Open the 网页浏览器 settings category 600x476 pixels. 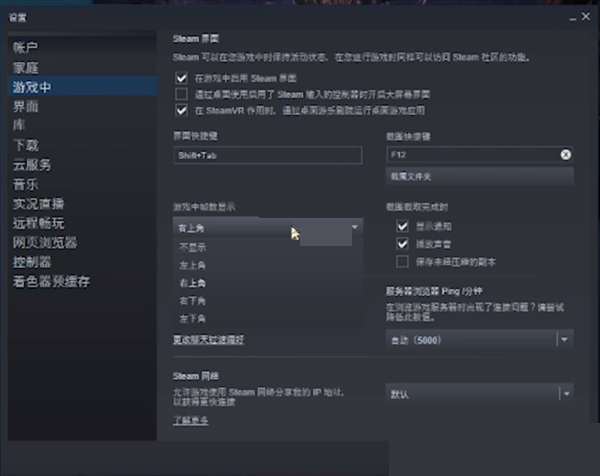point(45,243)
